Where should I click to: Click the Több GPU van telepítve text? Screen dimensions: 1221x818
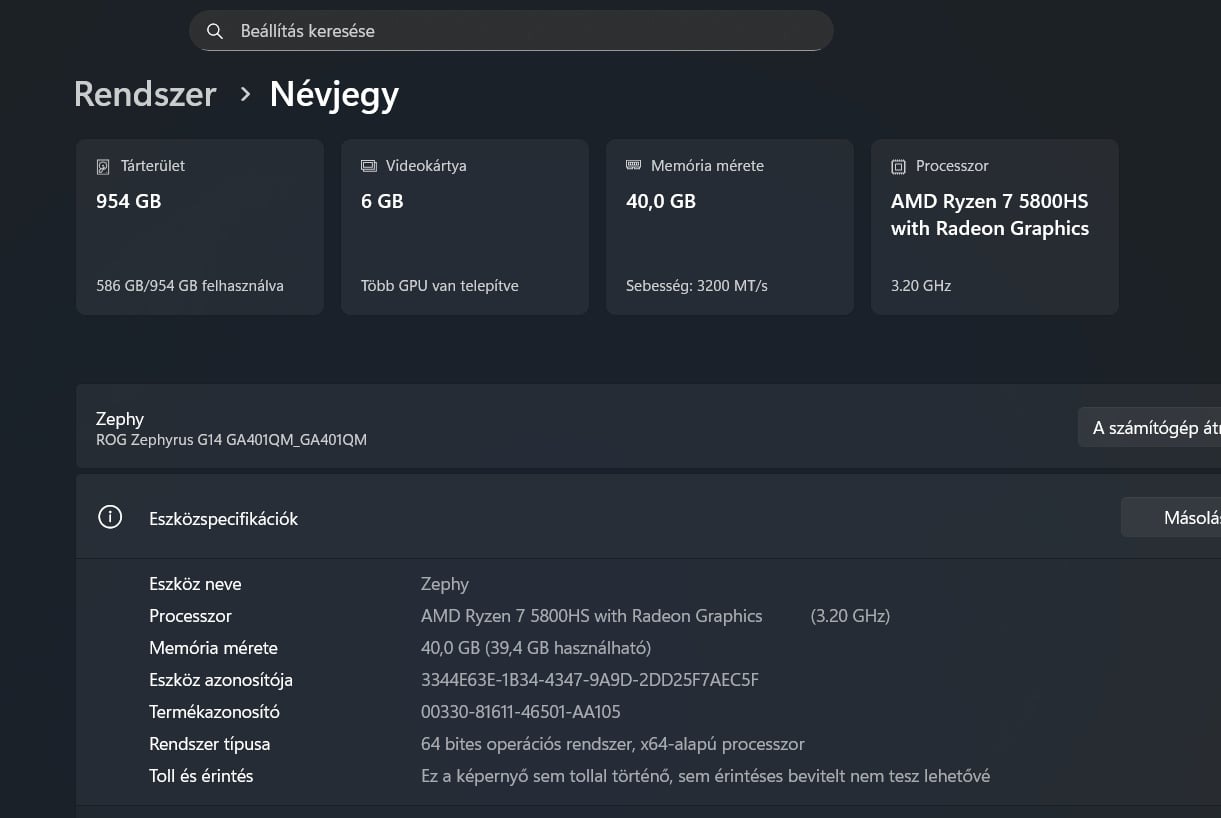tap(440, 286)
